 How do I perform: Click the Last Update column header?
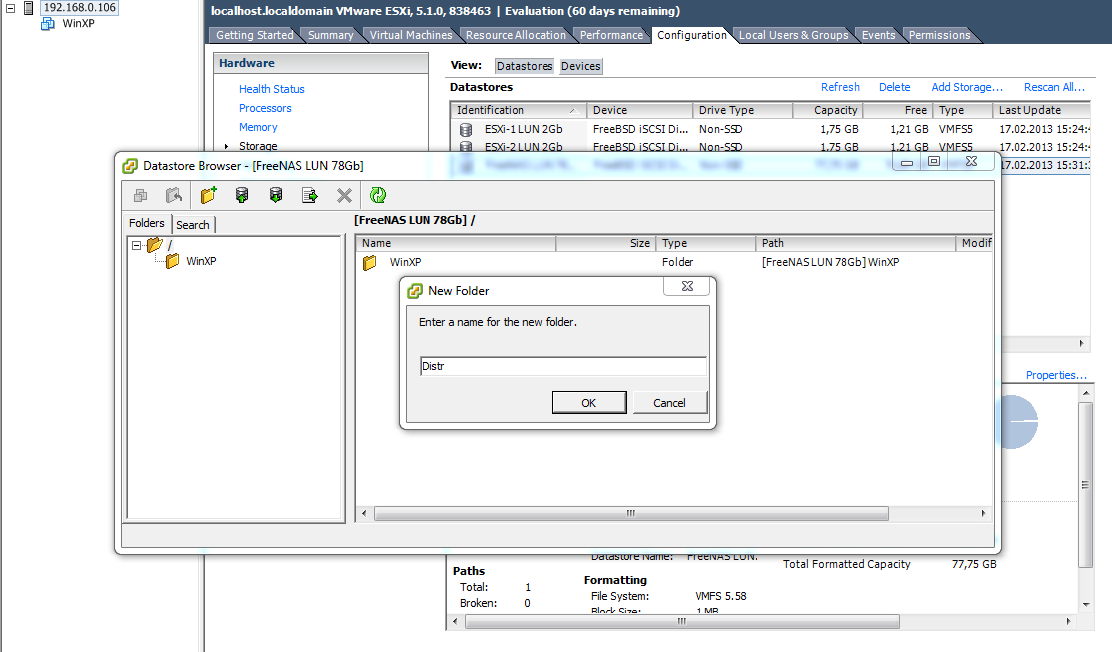coord(1041,110)
